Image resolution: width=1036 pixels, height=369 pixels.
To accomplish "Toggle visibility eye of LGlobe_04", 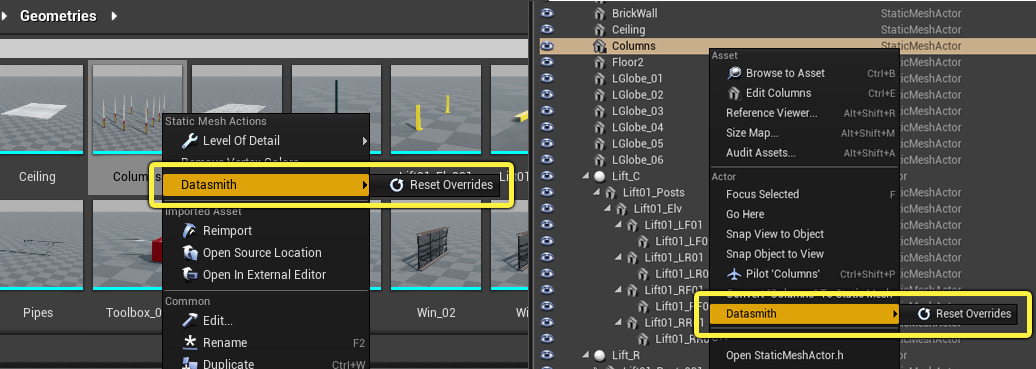I will 547,127.
